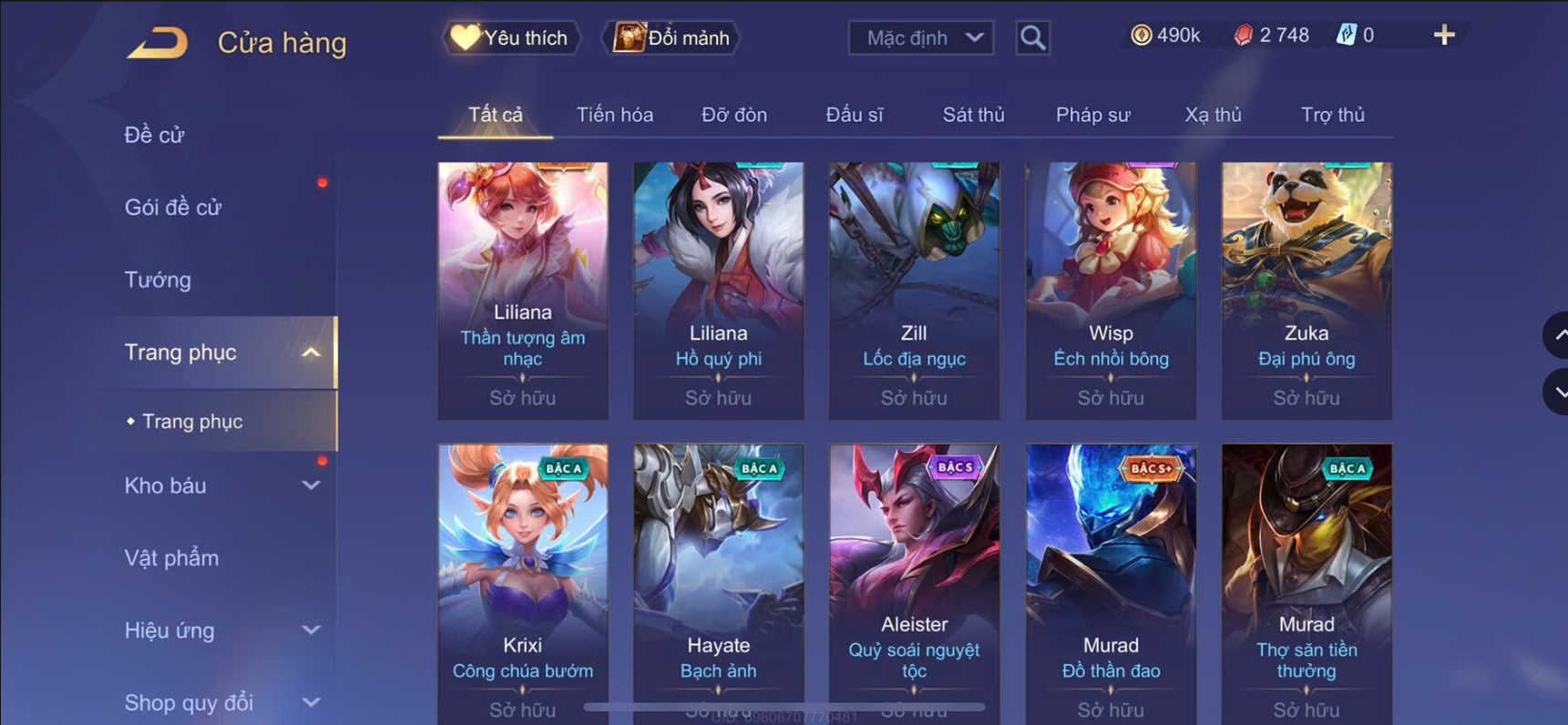Collapse the Trang phục sidebar section

[x=311, y=352]
